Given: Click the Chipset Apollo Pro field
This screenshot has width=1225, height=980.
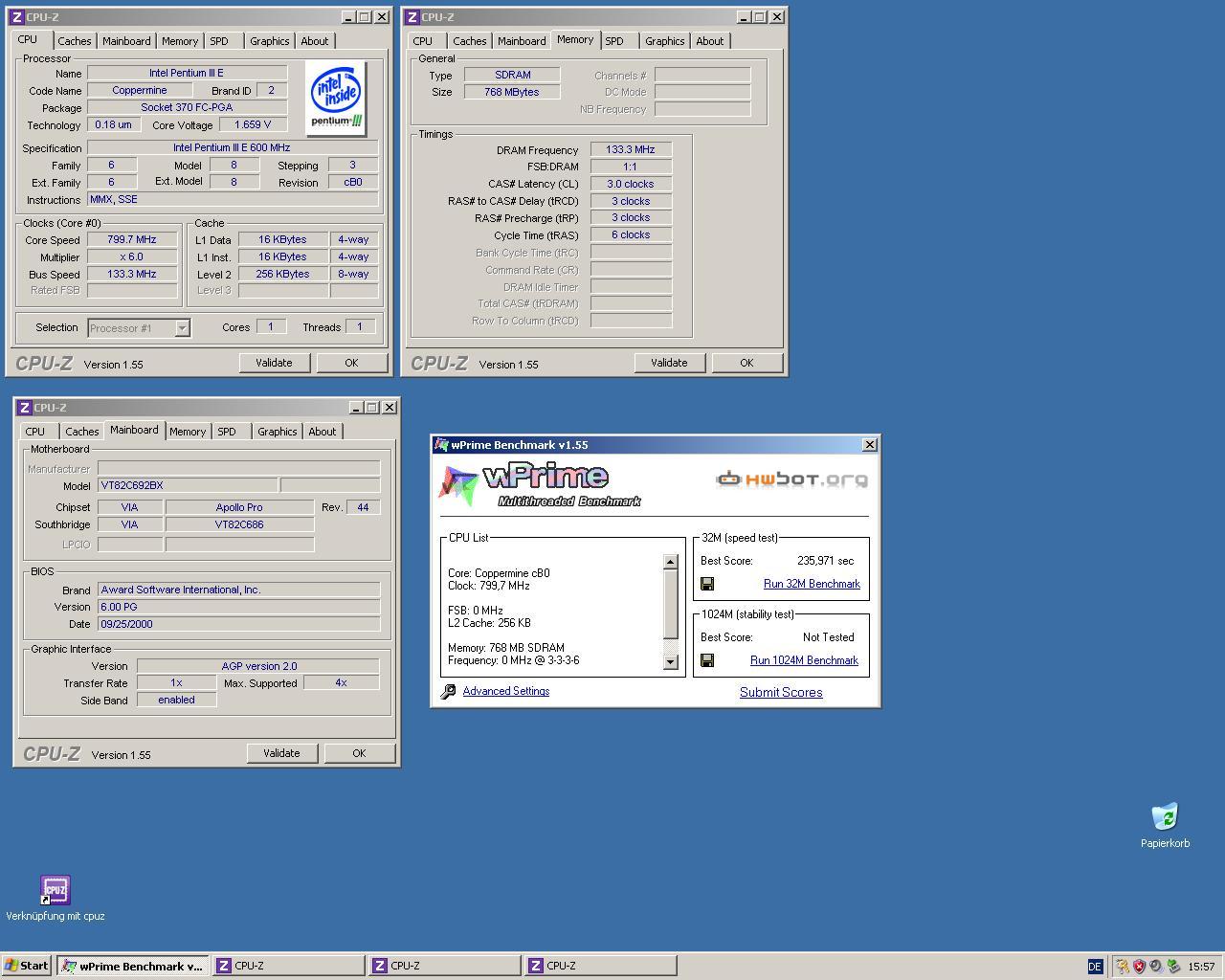Looking at the screenshot, I should 239,507.
